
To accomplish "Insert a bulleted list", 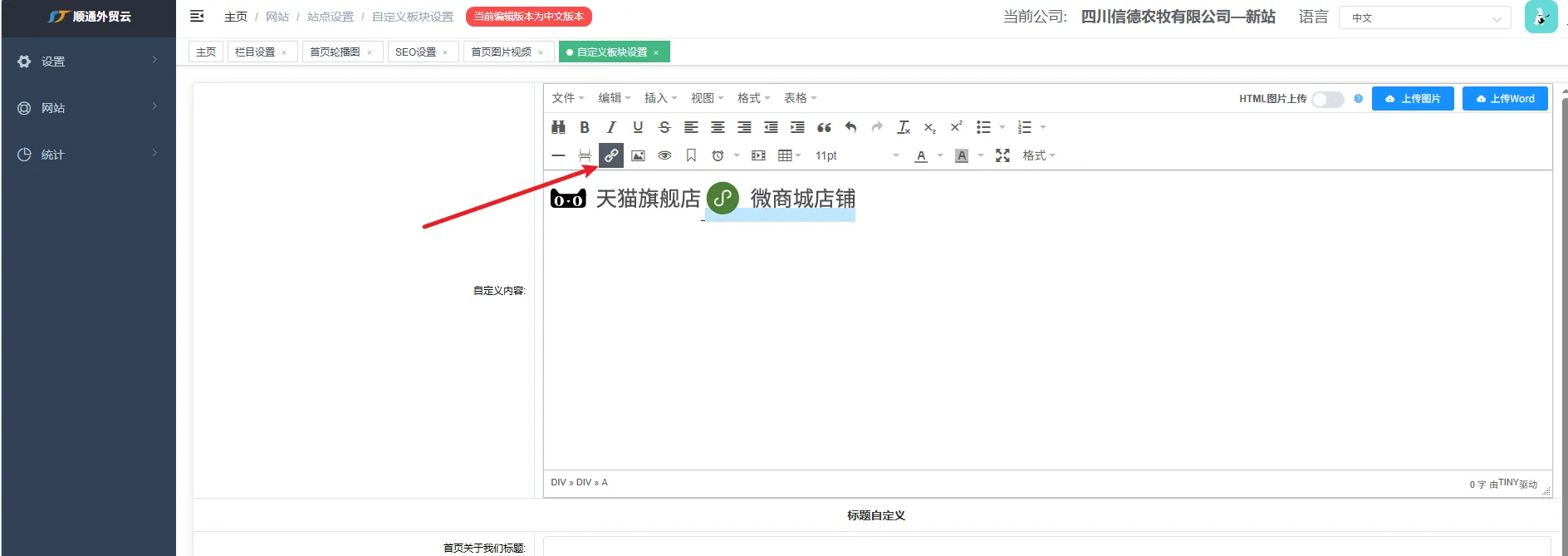I will 983,127.
